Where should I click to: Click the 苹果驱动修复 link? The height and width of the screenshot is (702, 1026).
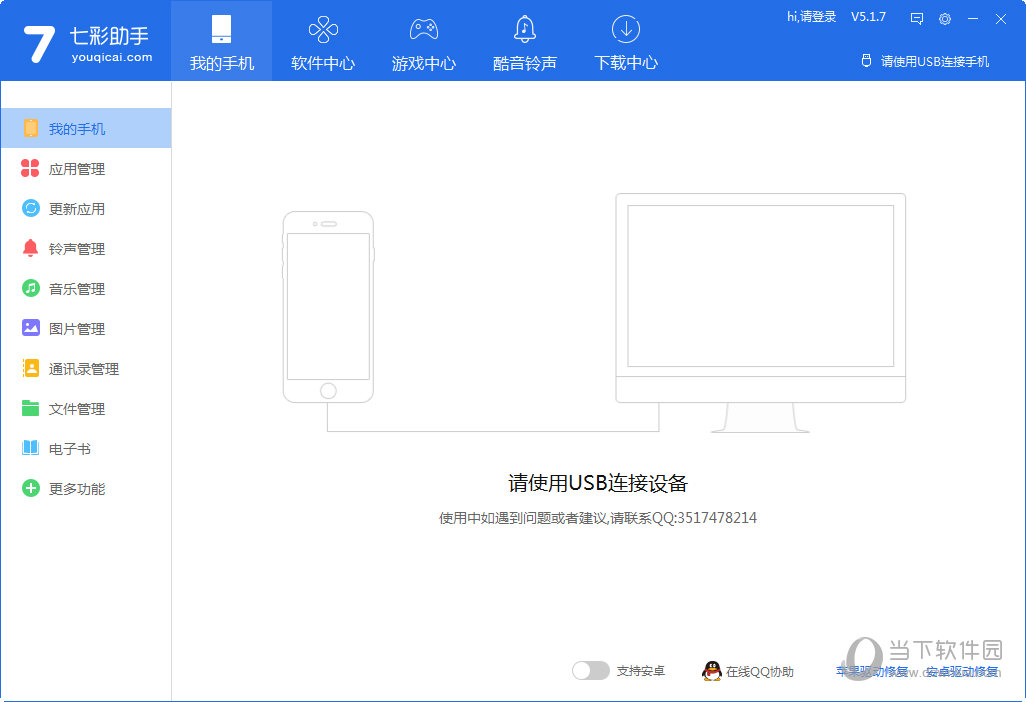click(x=872, y=671)
